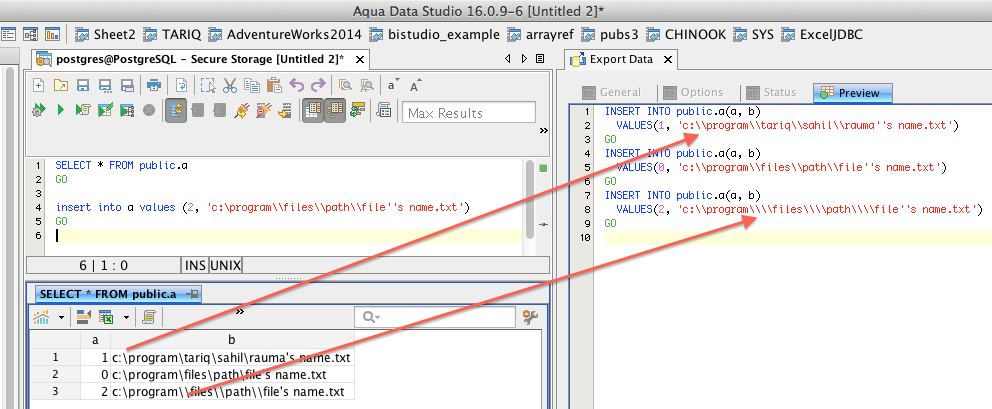Open the Excel export dropdown arrow
This screenshot has width=992, height=409.
pyautogui.click(x=126, y=317)
